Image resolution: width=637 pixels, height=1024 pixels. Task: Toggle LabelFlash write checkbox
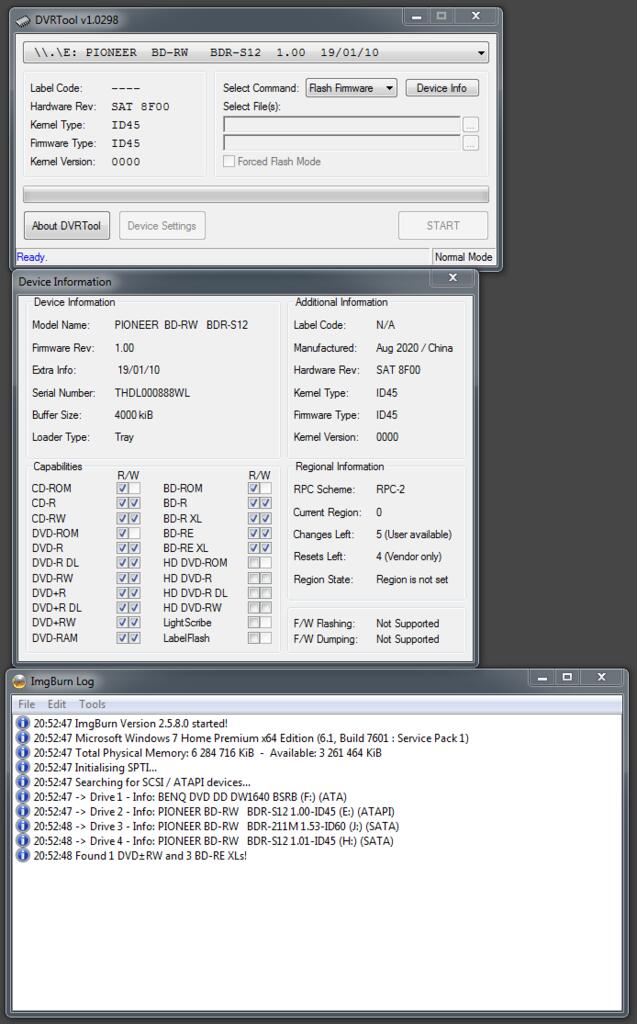click(265, 637)
